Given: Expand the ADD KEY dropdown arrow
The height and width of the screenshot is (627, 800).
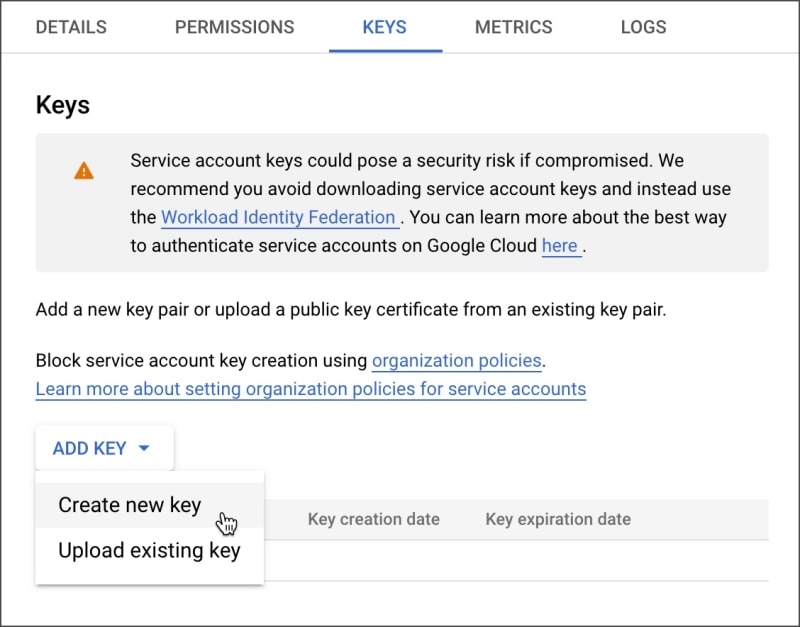Looking at the screenshot, I should pyautogui.click(x=143, y=449).
